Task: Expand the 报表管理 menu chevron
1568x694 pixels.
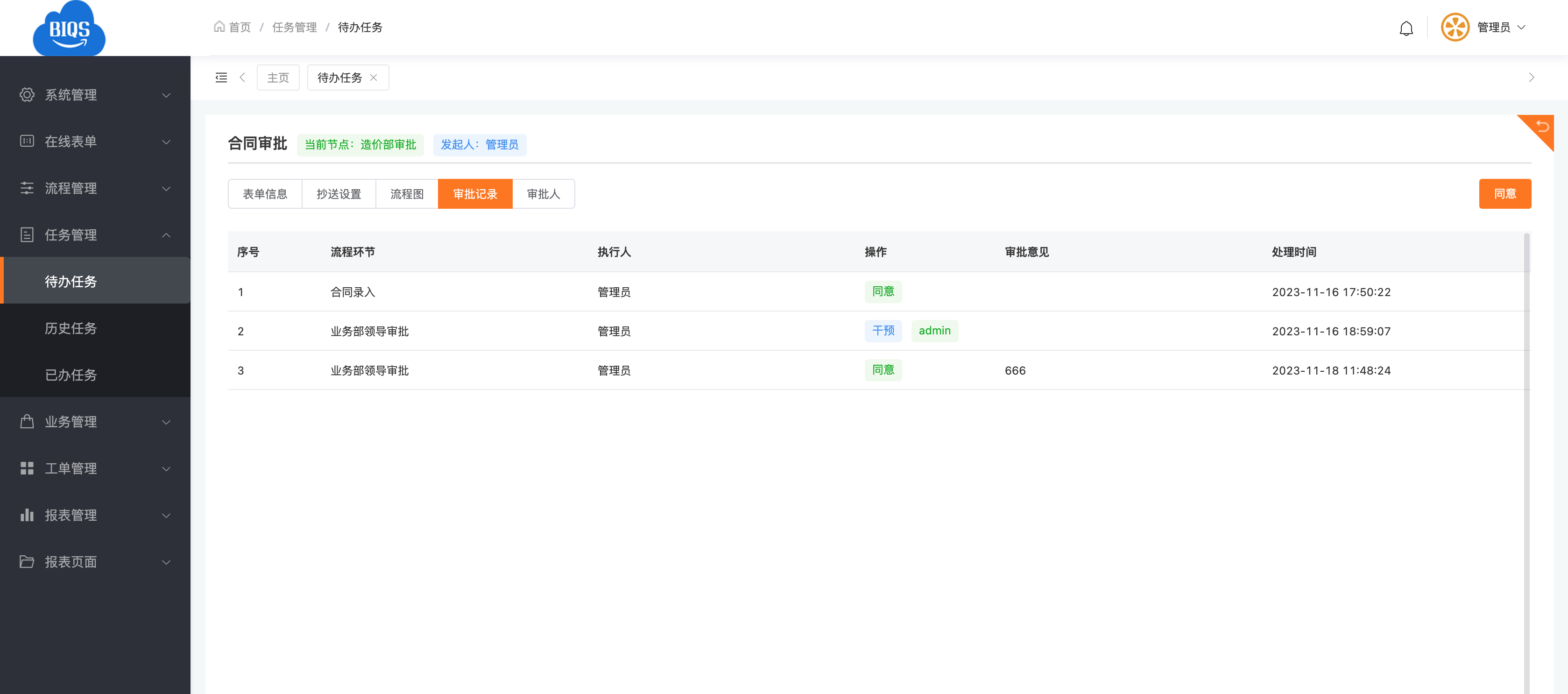Action: [x=166, y=515]
